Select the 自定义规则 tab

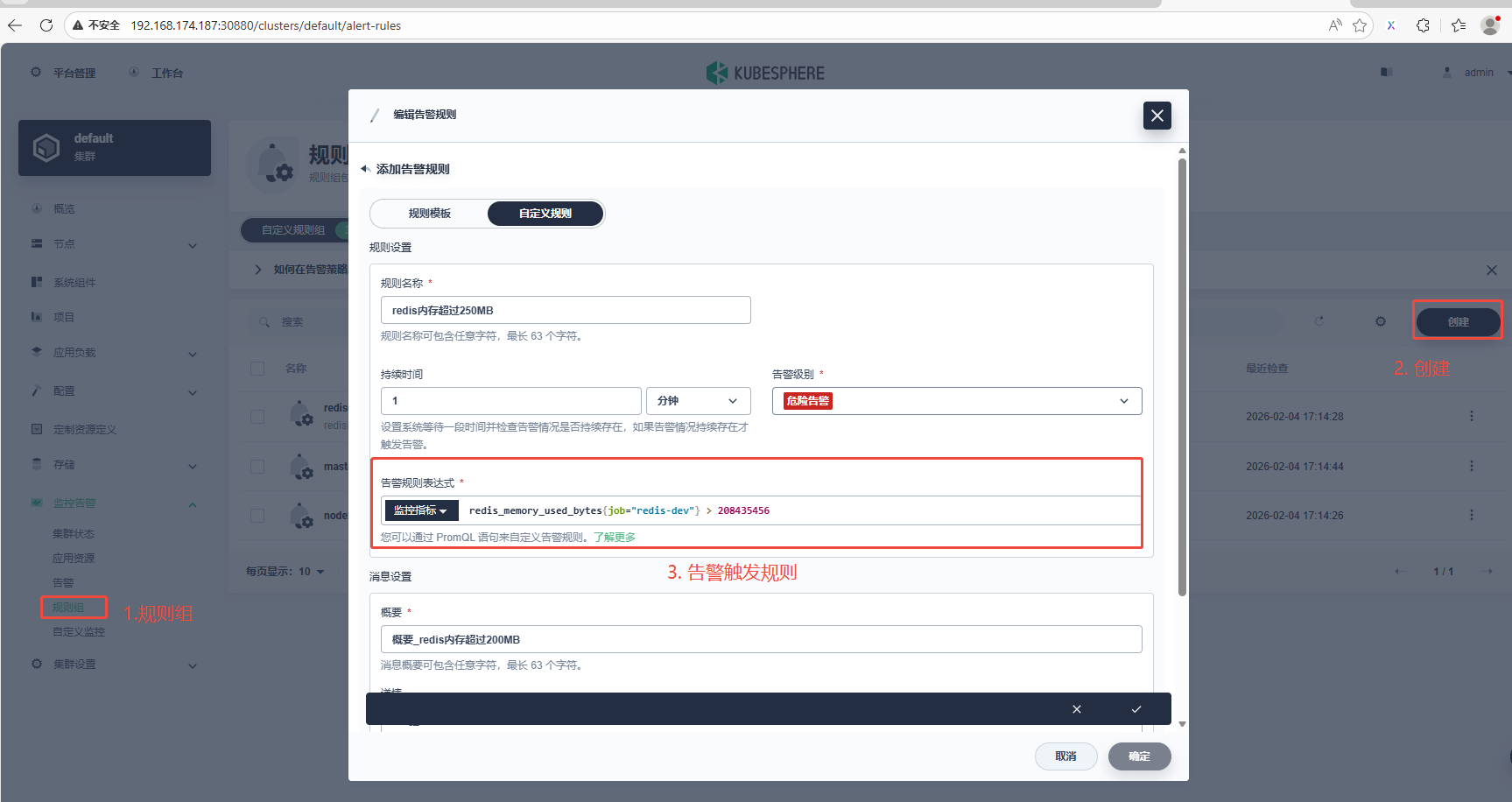[545, 214]
